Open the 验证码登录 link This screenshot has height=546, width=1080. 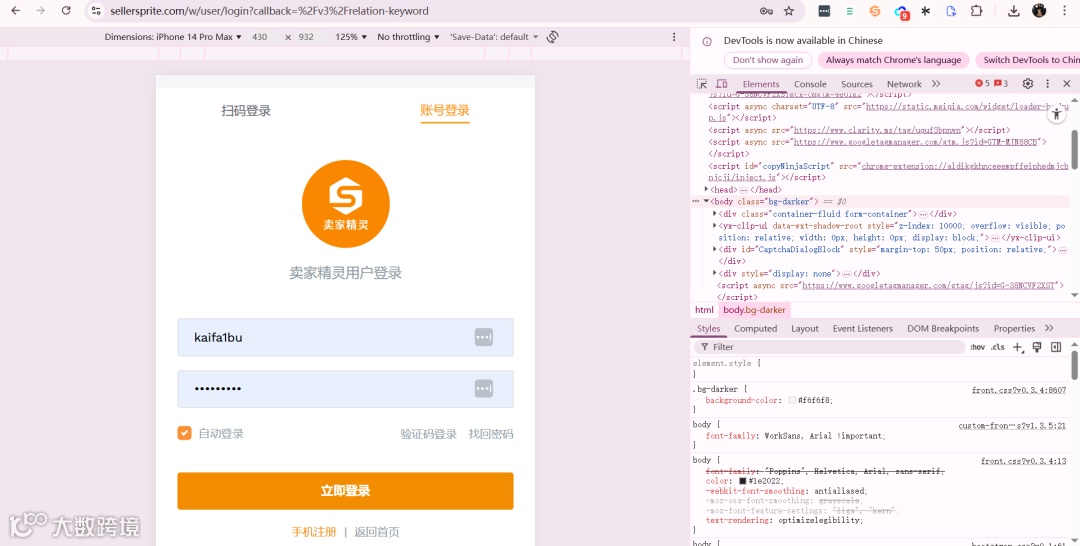coord(428,434)
